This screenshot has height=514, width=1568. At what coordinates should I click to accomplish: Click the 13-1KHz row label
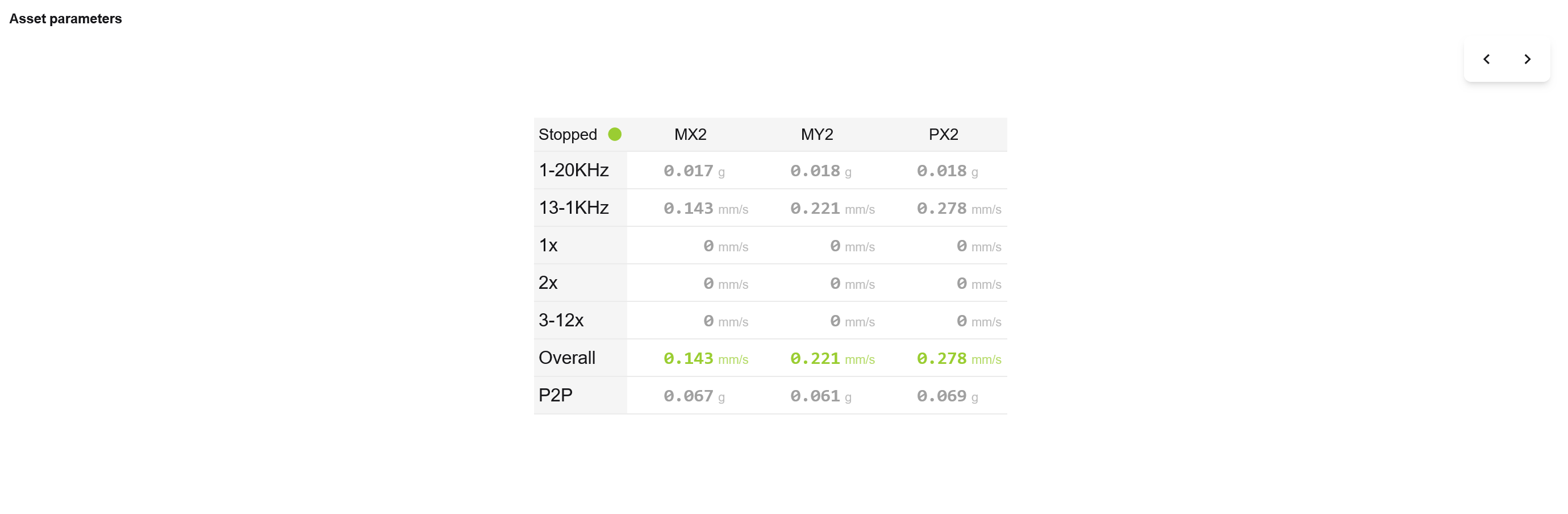coord(573,208)
